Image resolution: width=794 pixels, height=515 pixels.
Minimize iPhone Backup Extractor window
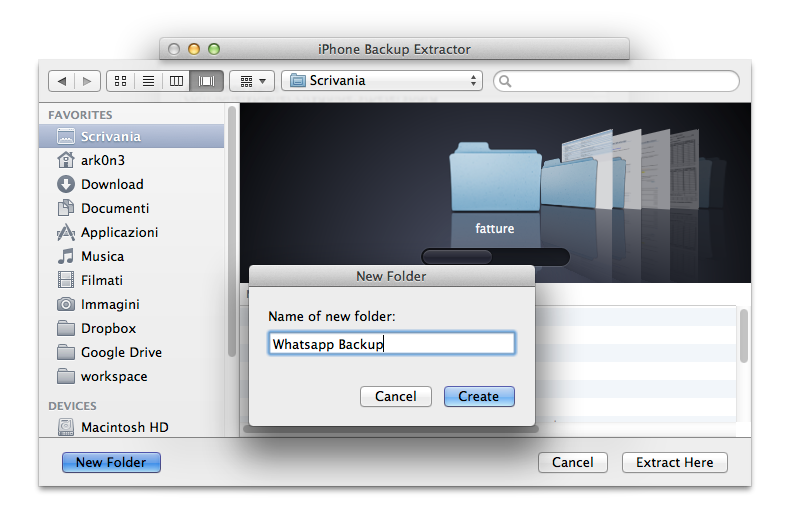click(194, 49)
